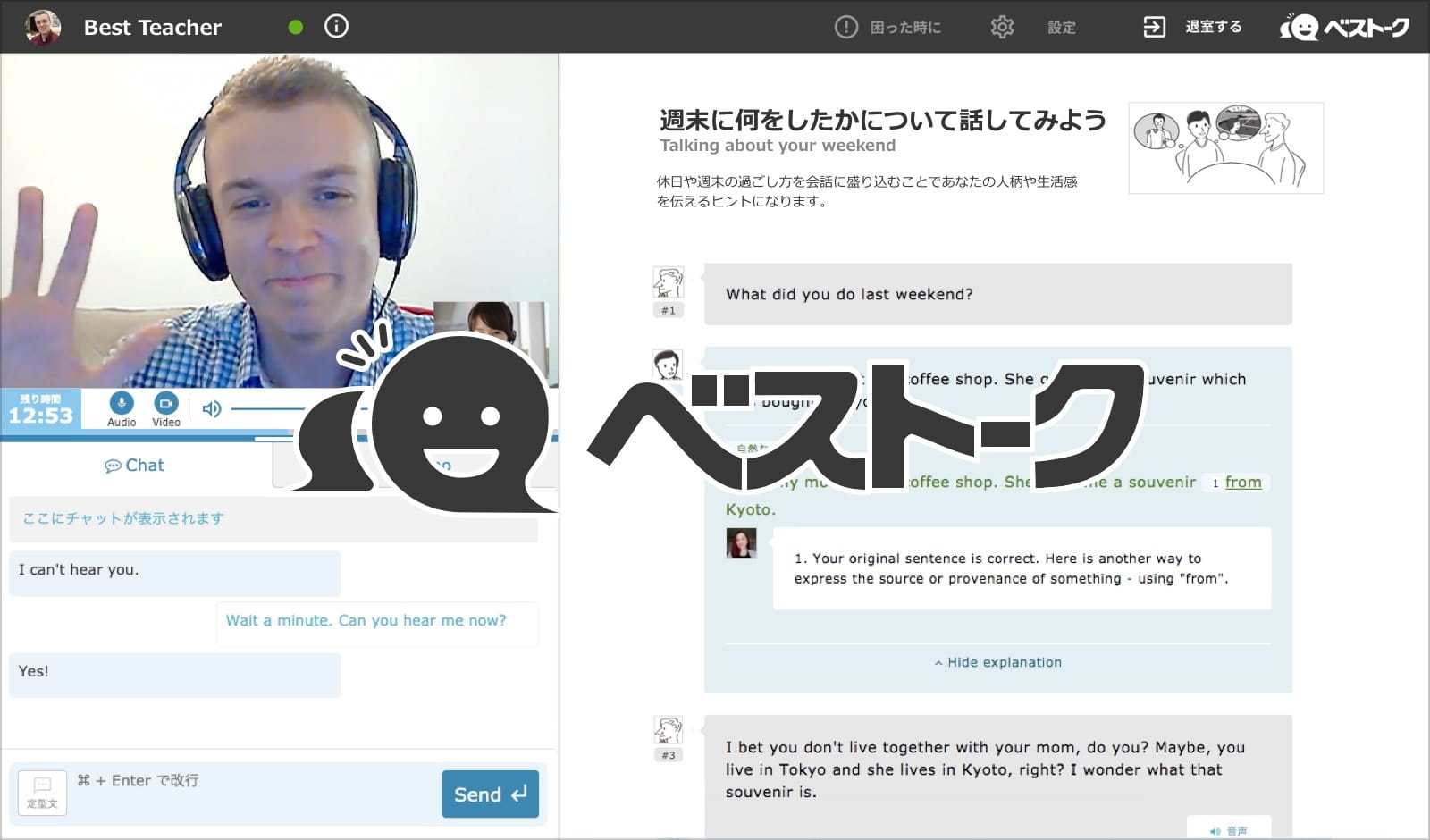Click the green online status dot
1430x840 pixels.
click(296, 28)
